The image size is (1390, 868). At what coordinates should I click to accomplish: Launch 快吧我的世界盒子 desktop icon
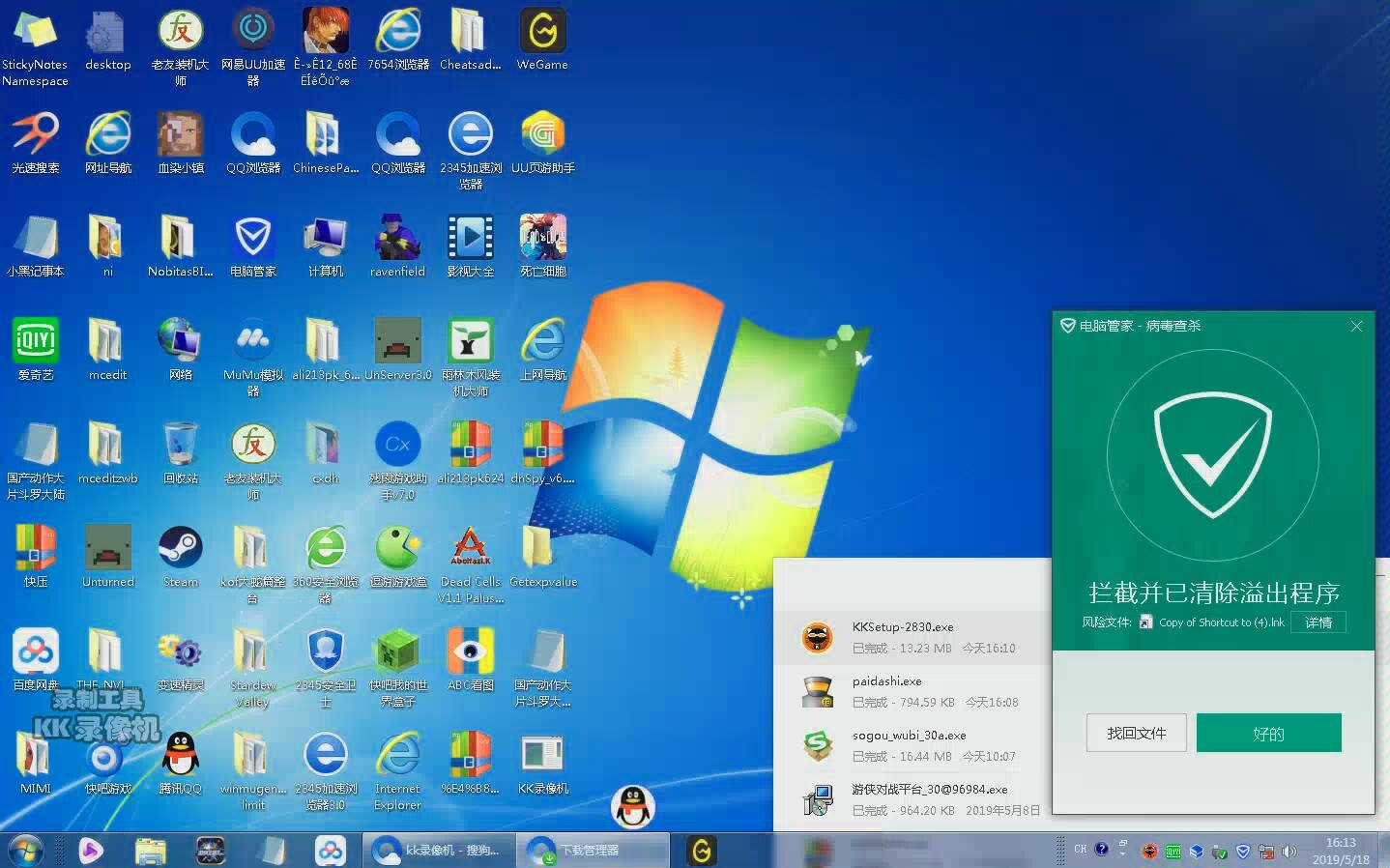pyautogui.click(x=398, y=666)
